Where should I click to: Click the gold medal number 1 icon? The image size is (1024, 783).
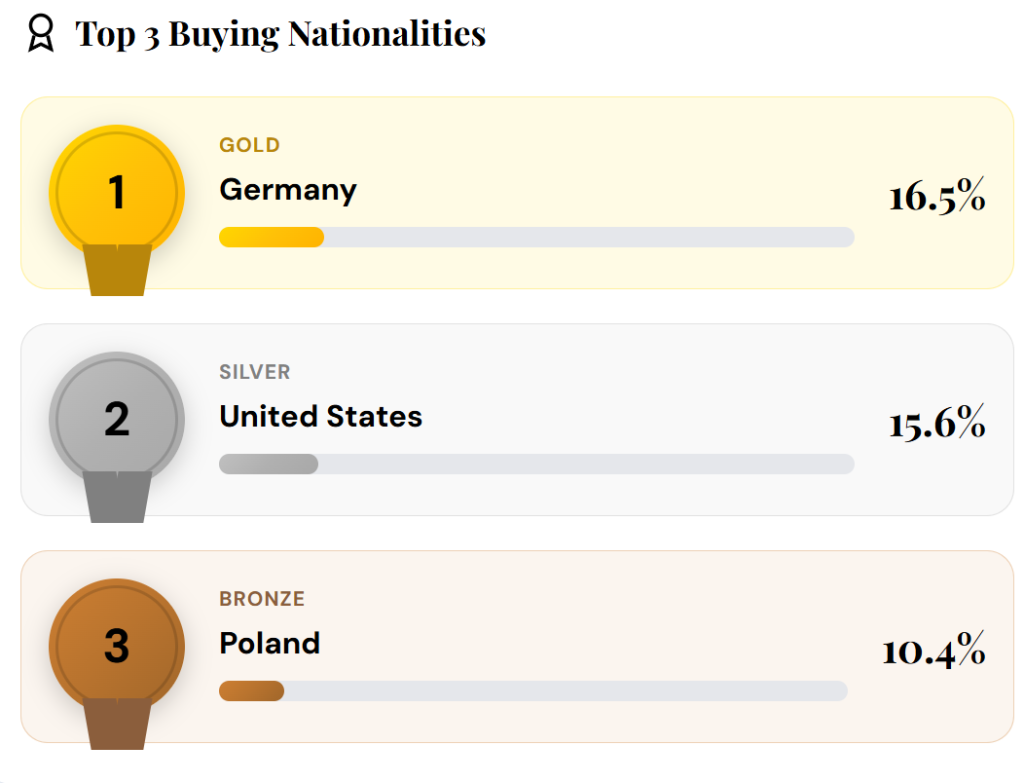(x=117, y=191)
